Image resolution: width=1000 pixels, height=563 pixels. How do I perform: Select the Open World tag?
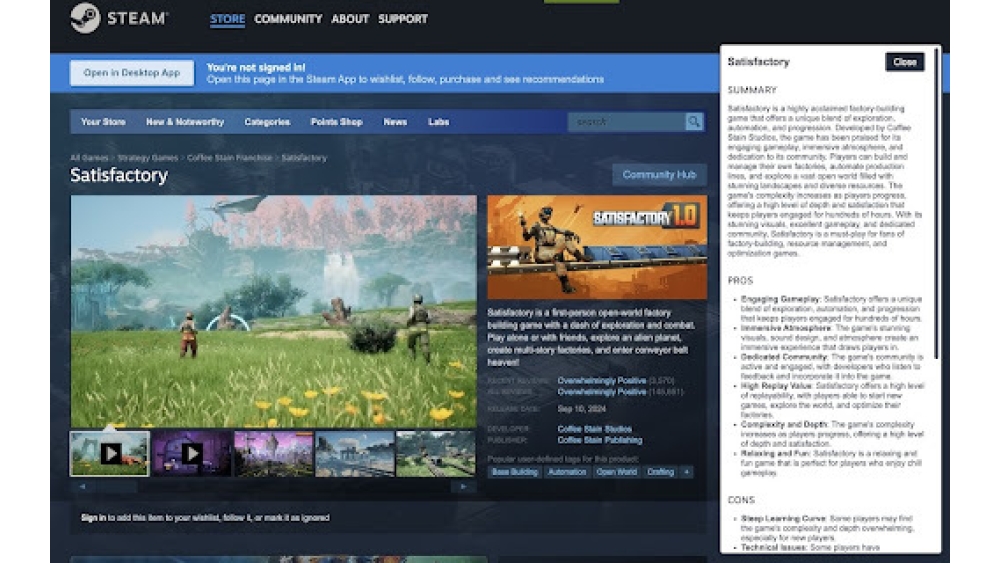[x=617, y=472]
